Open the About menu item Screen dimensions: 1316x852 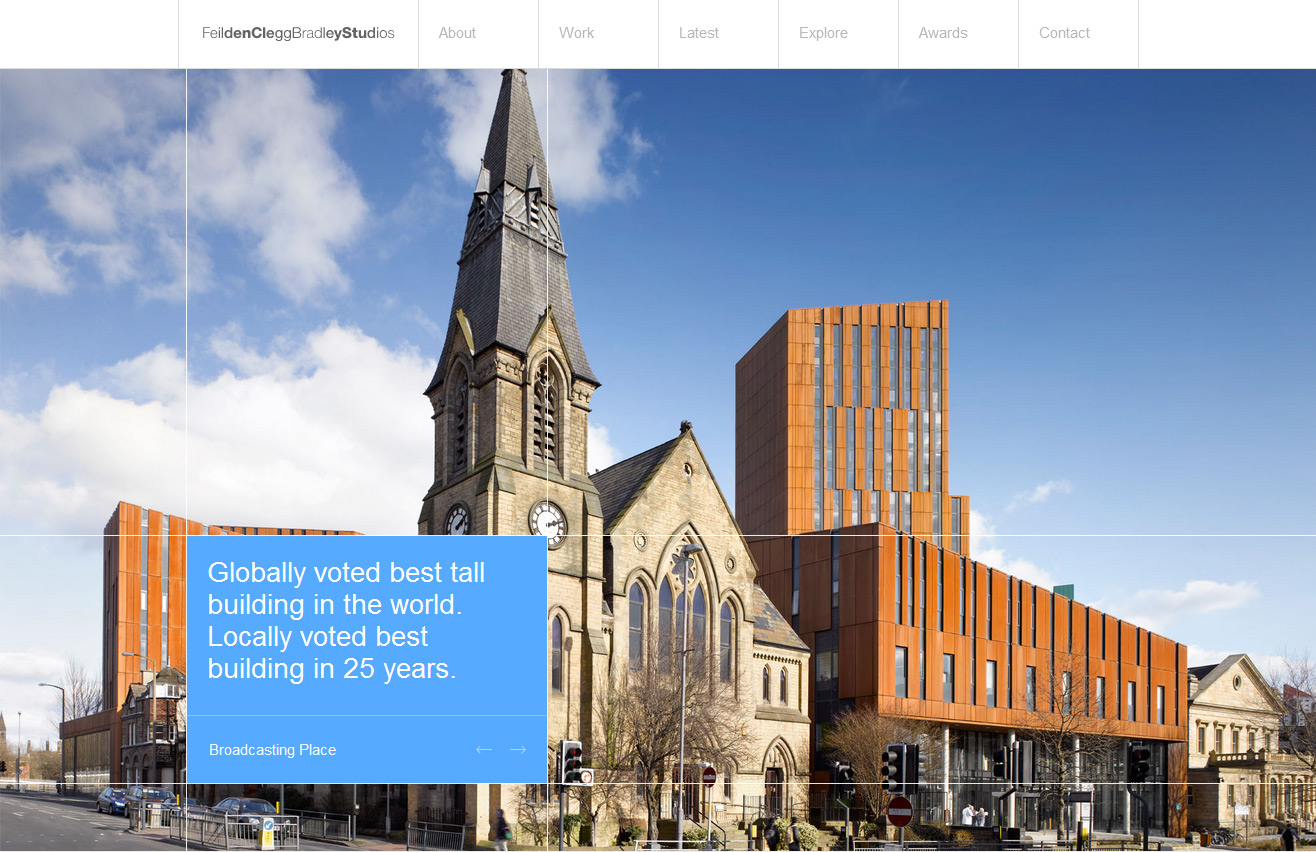pyautogui.click(x=457, y=33)
